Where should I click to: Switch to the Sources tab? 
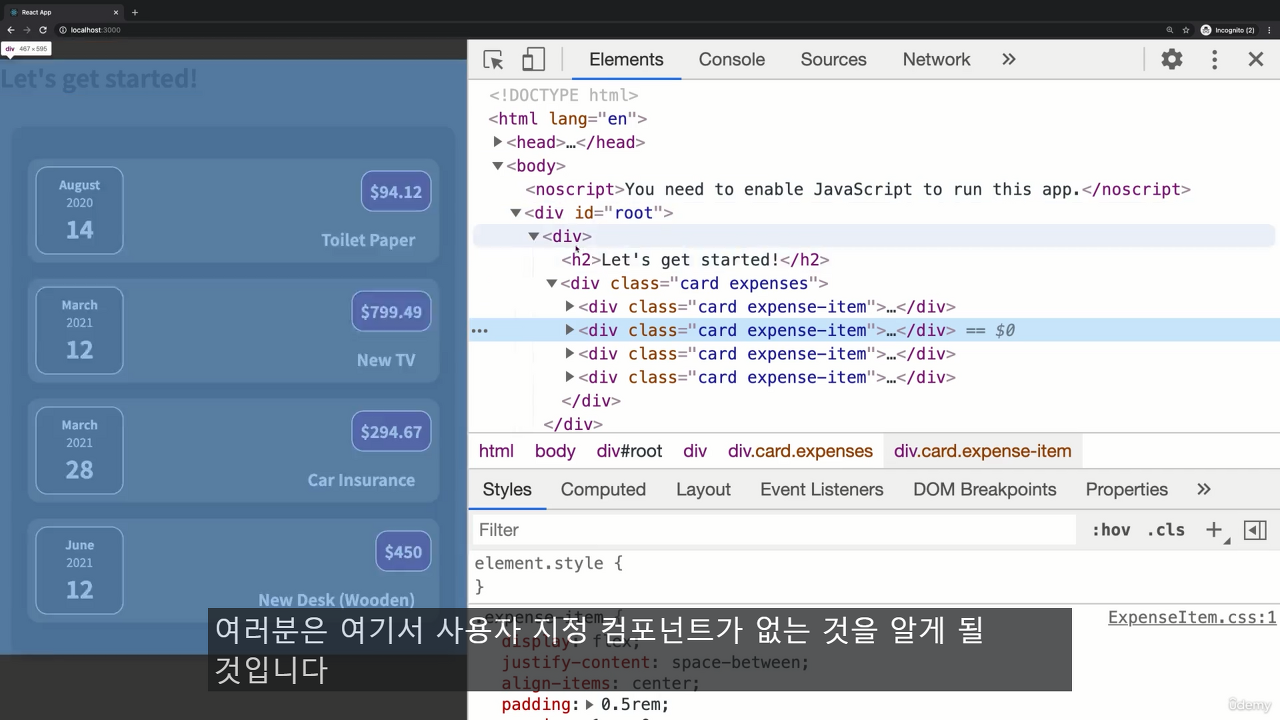click(833, 59)
